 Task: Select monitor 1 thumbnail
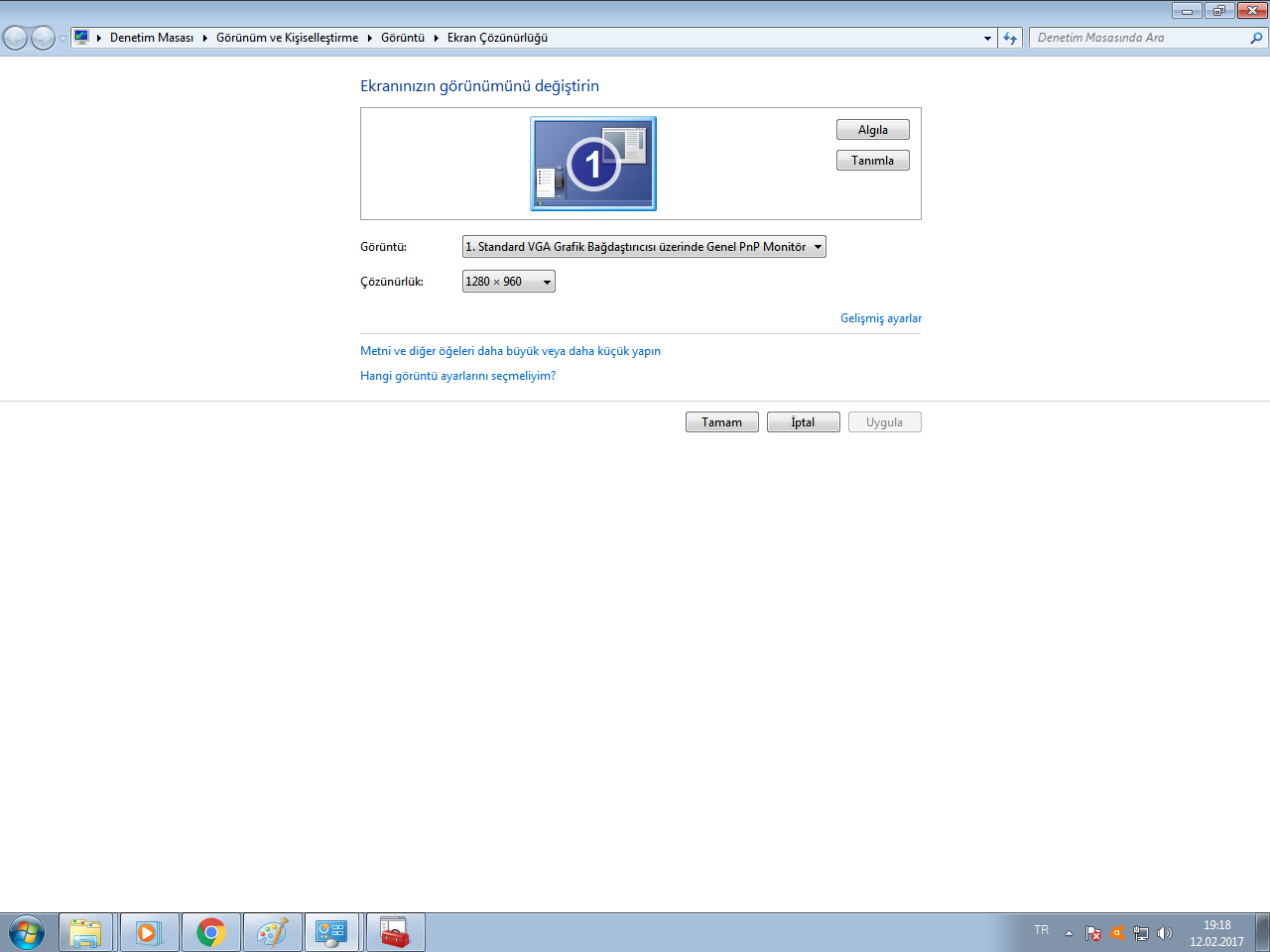593,164
